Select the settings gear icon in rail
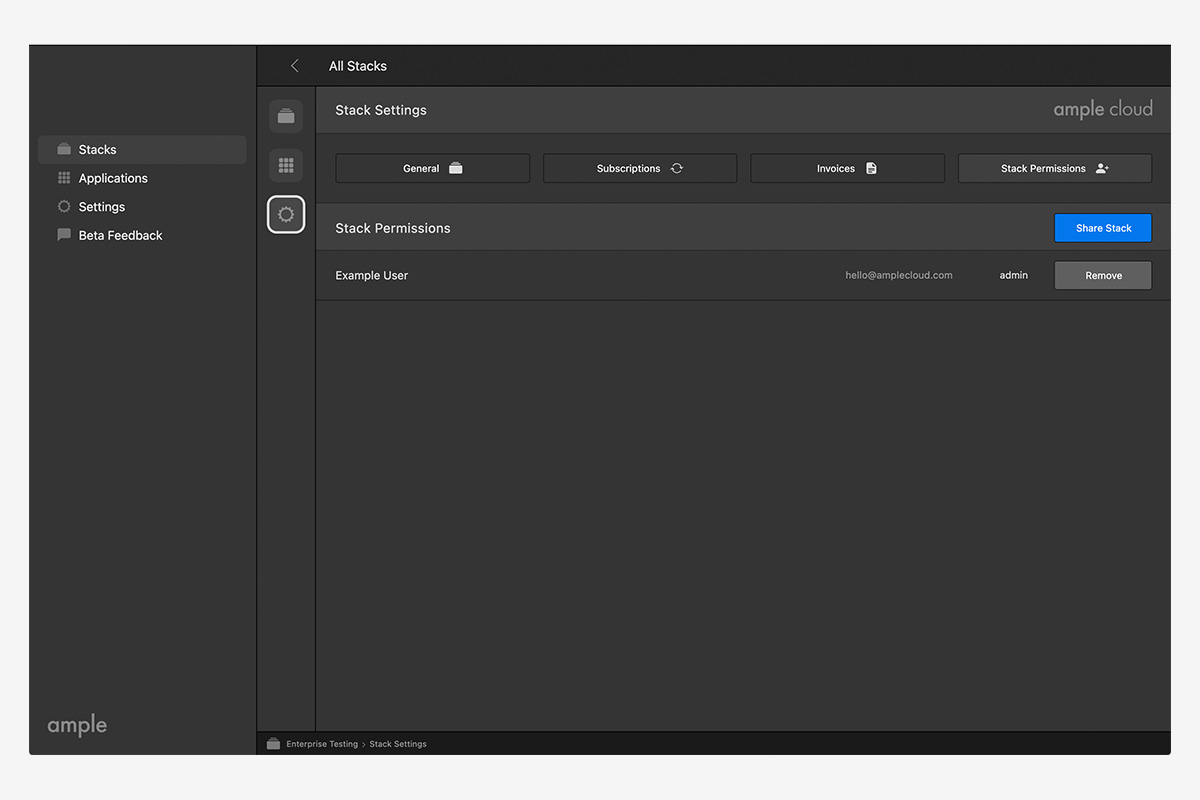This screenshot has height=800, width=1200. tap(286, 214)
